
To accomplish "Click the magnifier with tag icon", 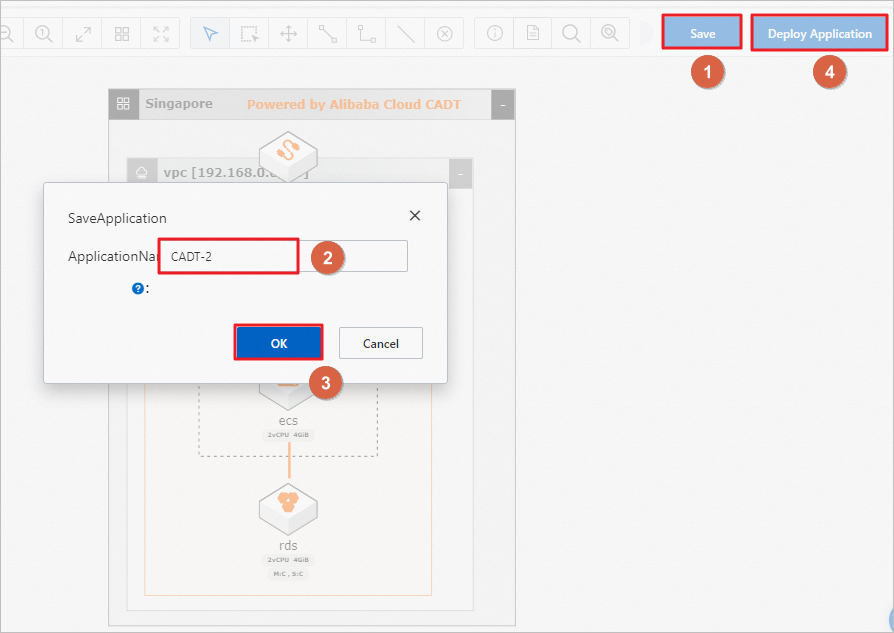I will click(609, 34).
